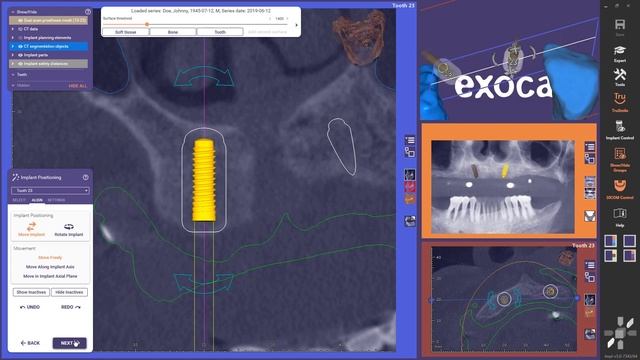The height and width of the screenshot is (360, 640).
Task: Expand Implant safety distances row
Action: (x=13, y=64)
